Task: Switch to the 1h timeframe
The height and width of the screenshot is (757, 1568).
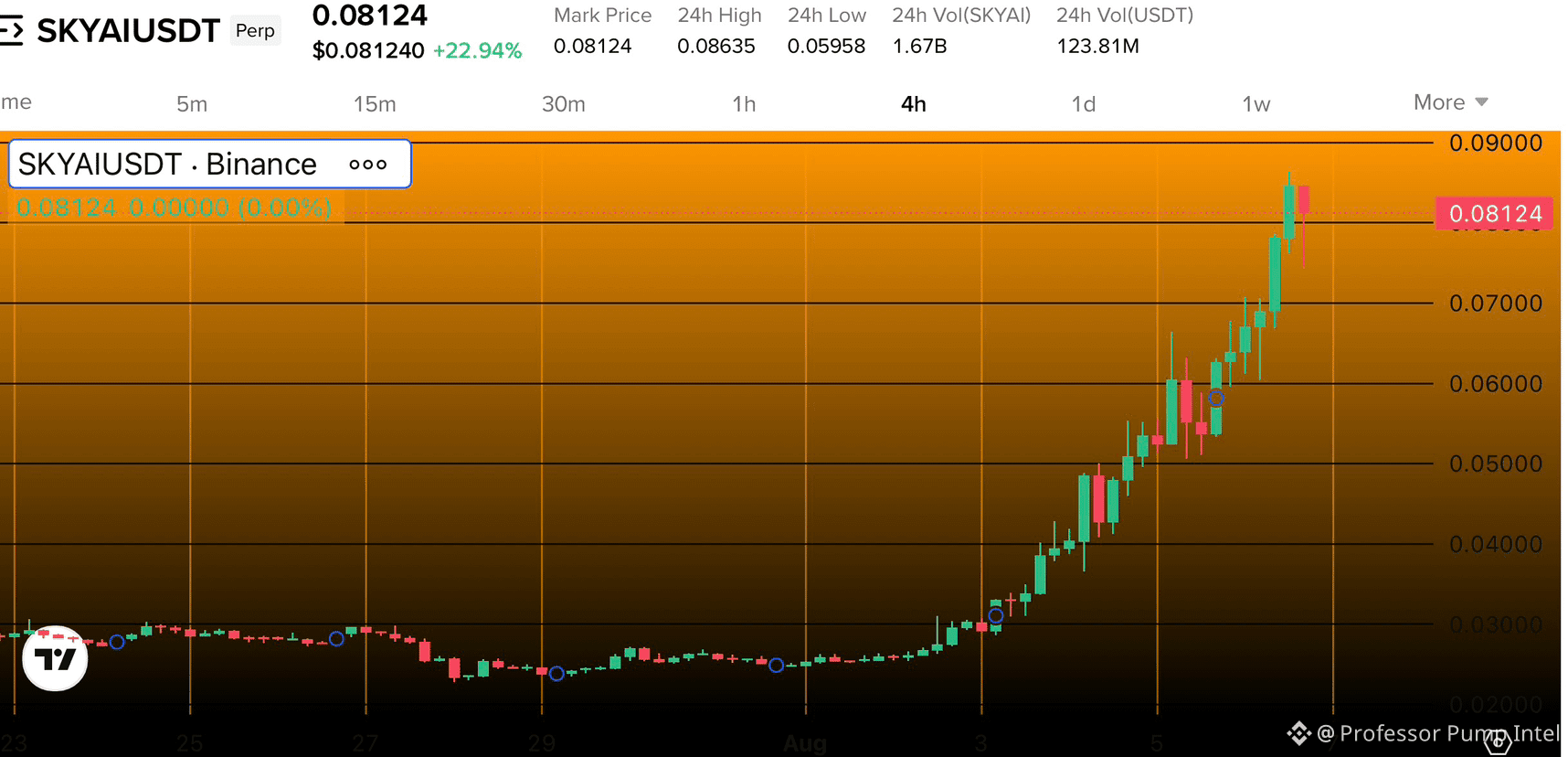Action: 744,104
